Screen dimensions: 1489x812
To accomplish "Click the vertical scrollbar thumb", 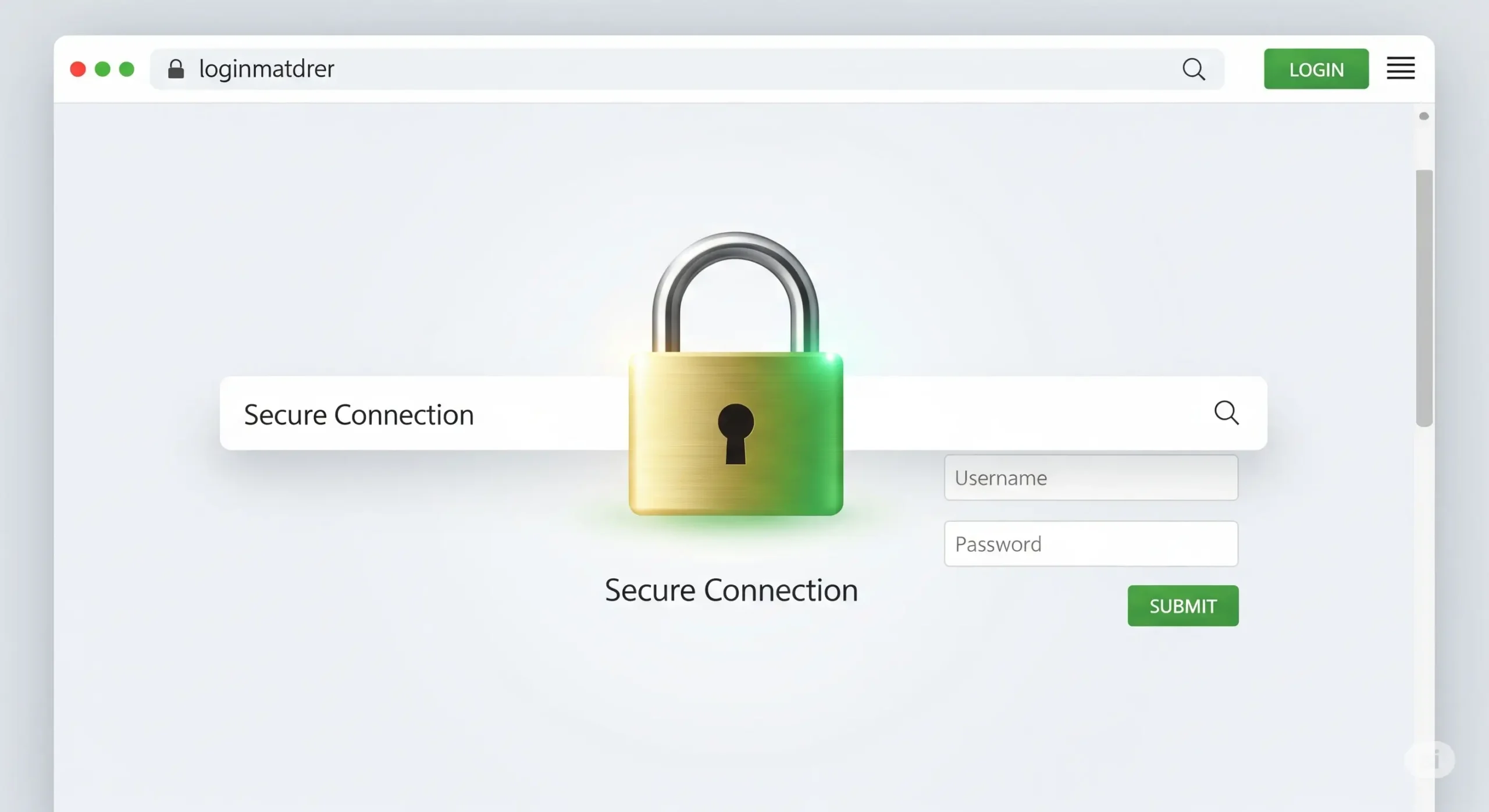I will click(1424, 298).
